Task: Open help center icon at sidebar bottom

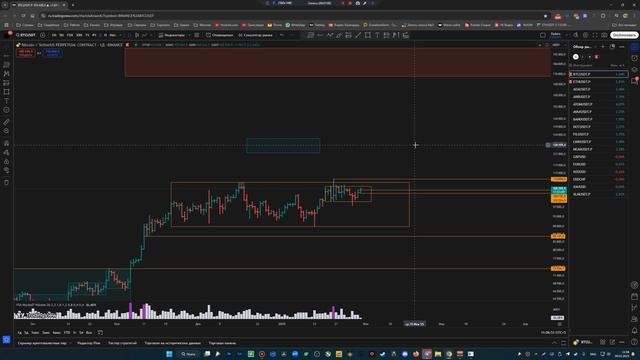Action: (634, 342)
